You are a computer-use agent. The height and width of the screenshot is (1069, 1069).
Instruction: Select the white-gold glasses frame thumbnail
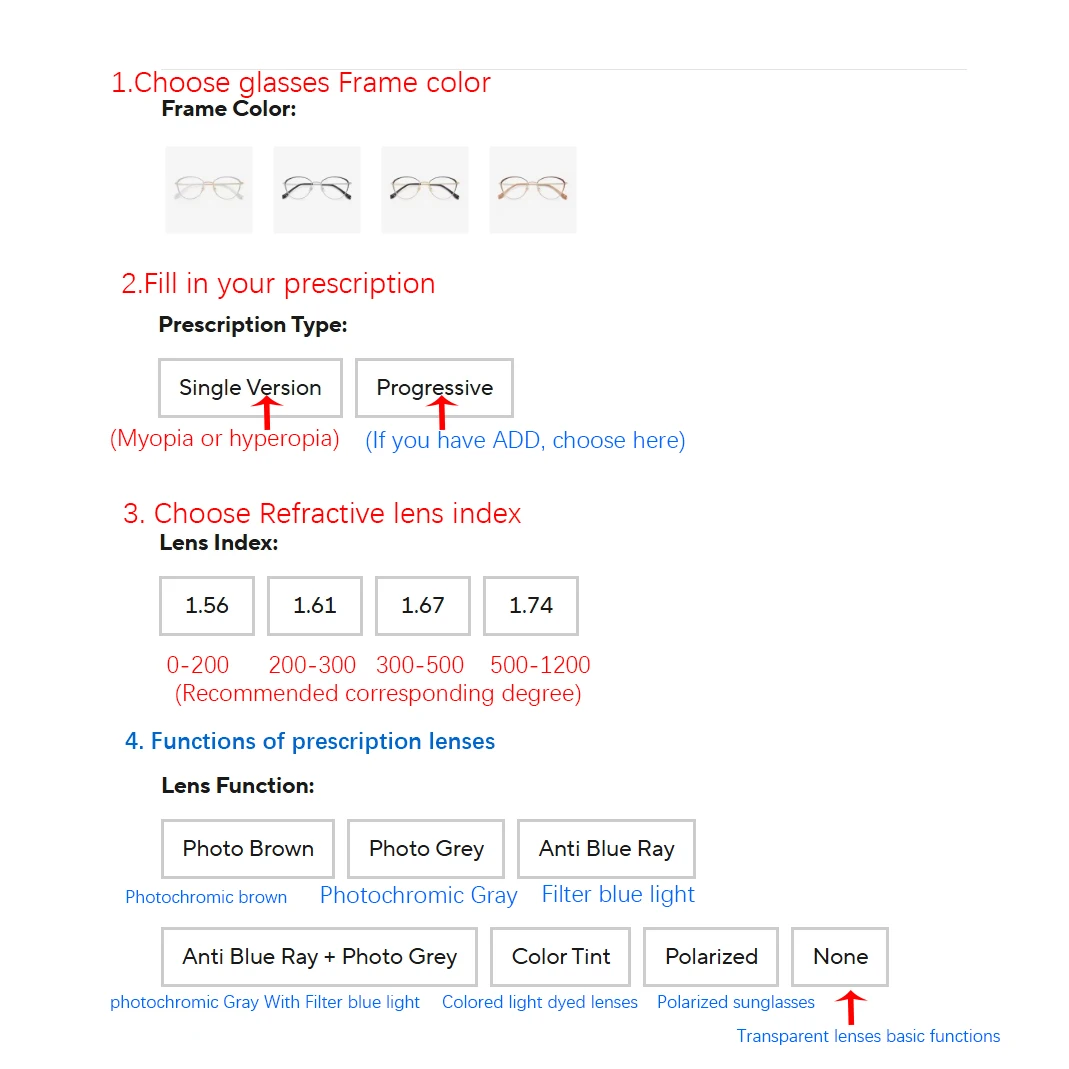(208, 190)
